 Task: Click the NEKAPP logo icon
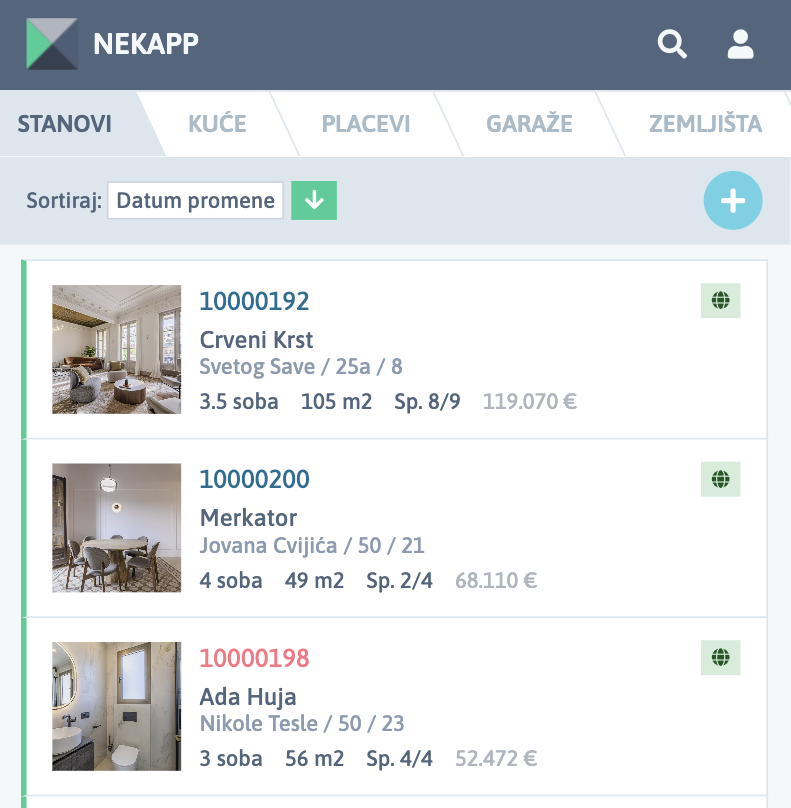[52, 44]
